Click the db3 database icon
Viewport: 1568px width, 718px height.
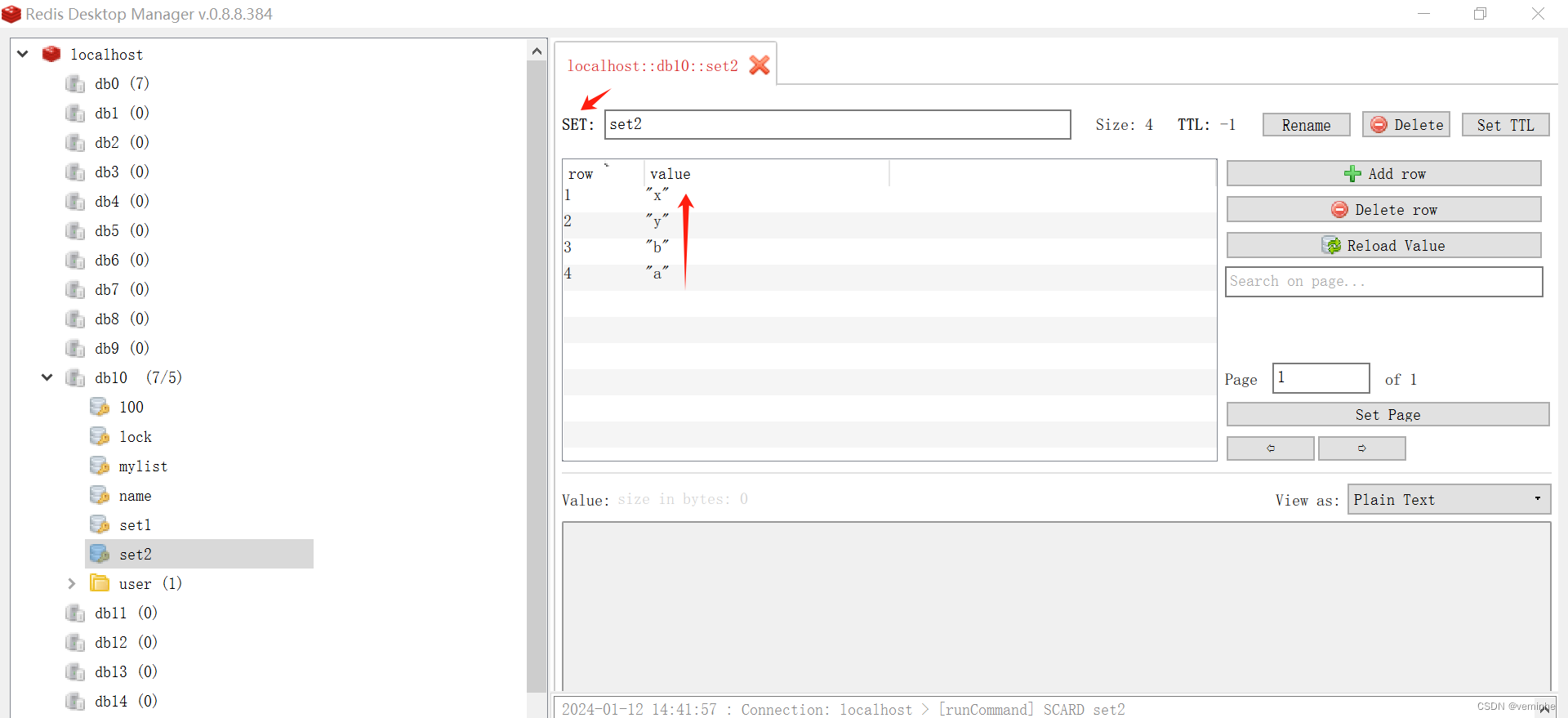click(x=75, y=172)
